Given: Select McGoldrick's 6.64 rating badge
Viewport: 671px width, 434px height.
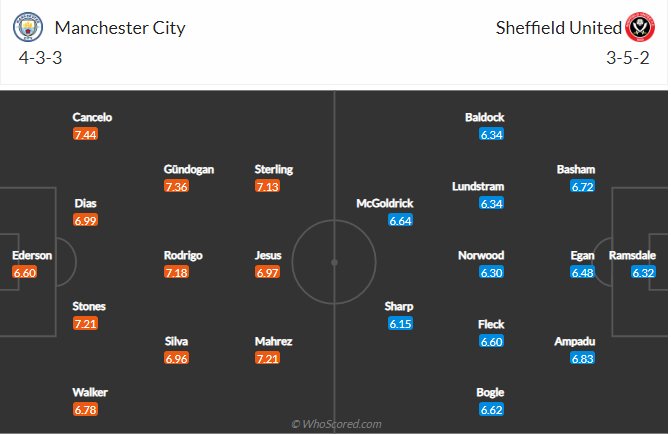Looking at the screenshot, I should pyautogui.click(x=400, y=220).
